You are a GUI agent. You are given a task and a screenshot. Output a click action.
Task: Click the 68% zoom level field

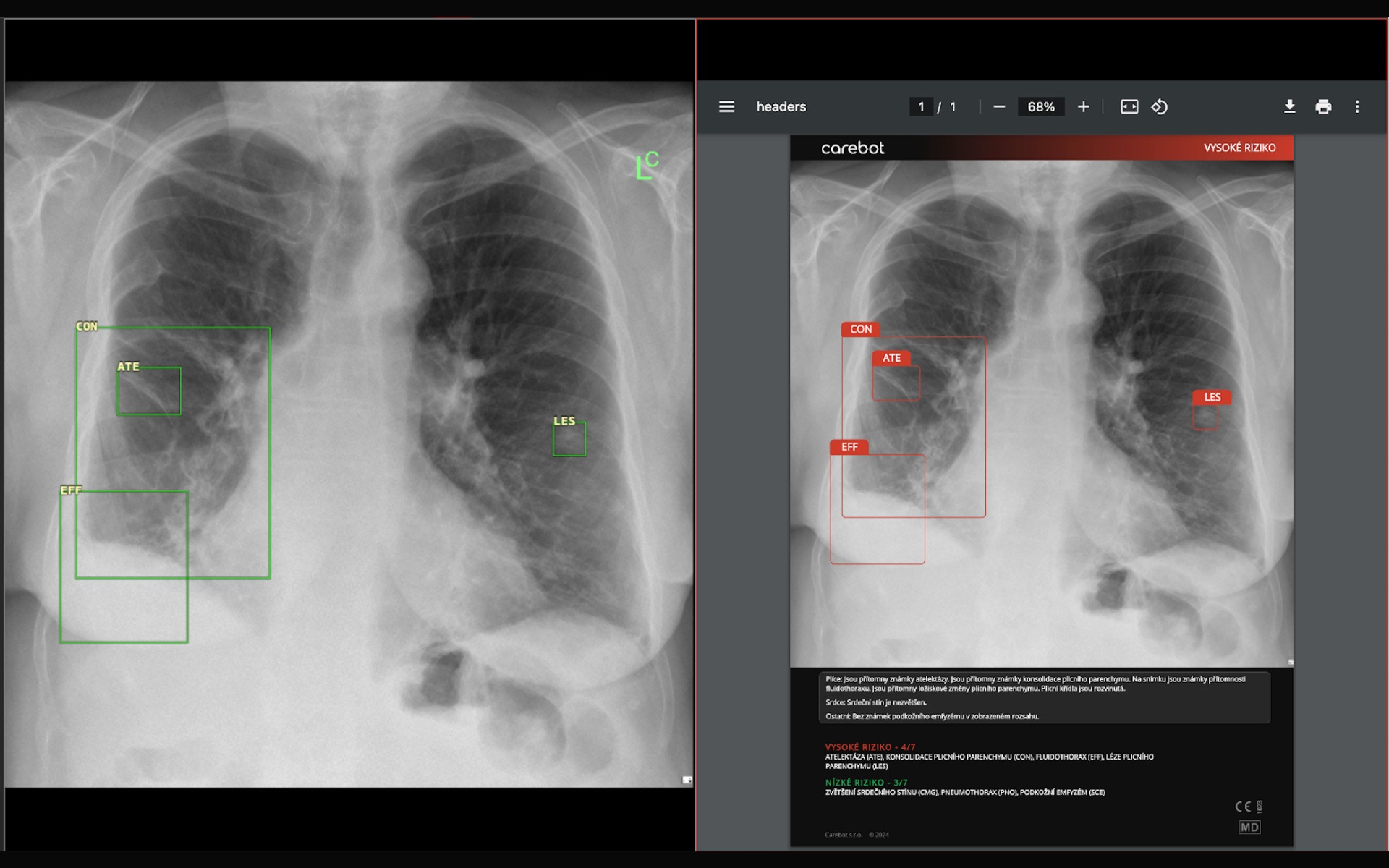click(1041, 107)
